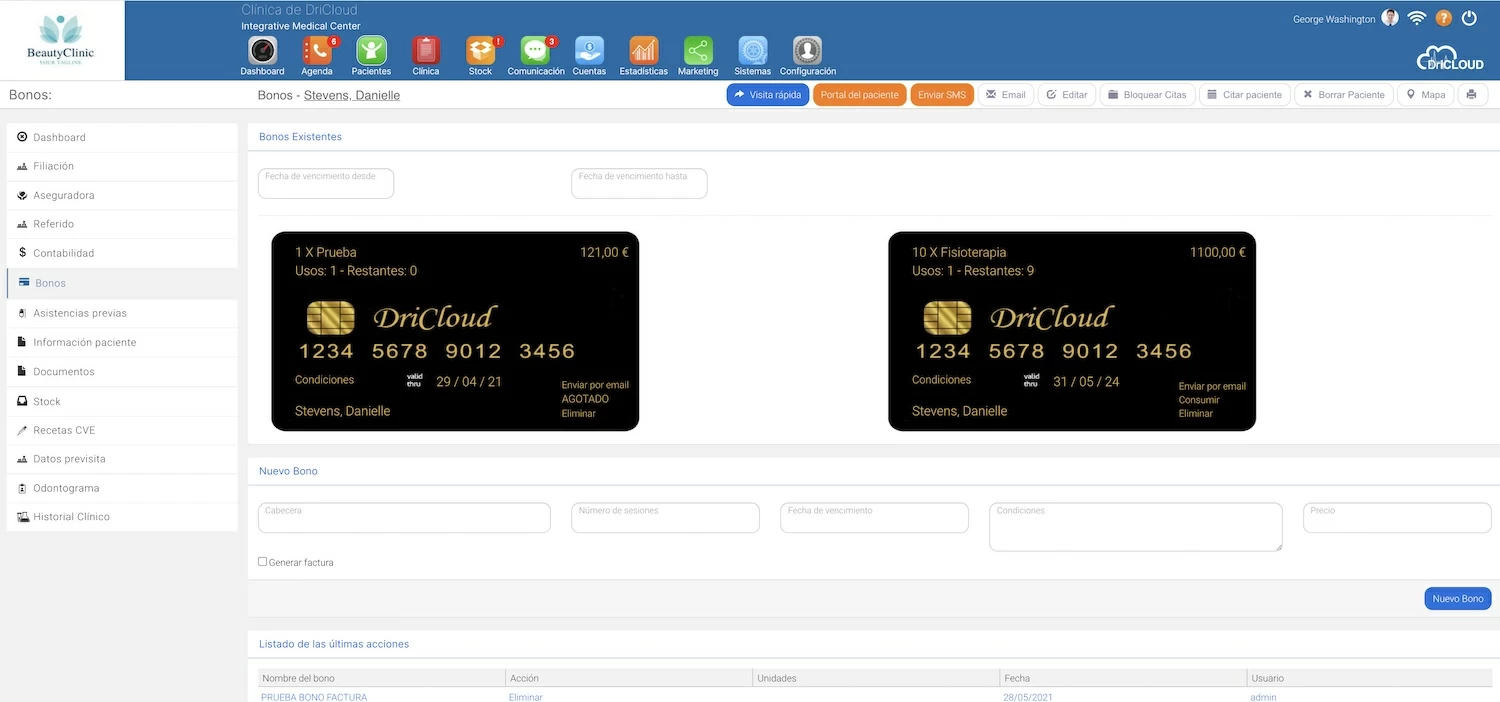The height and width of the screenshot is (702, 1500).
Task: Click Consumir on the Fisioterapia bono card
Action: click(1198, 400)
